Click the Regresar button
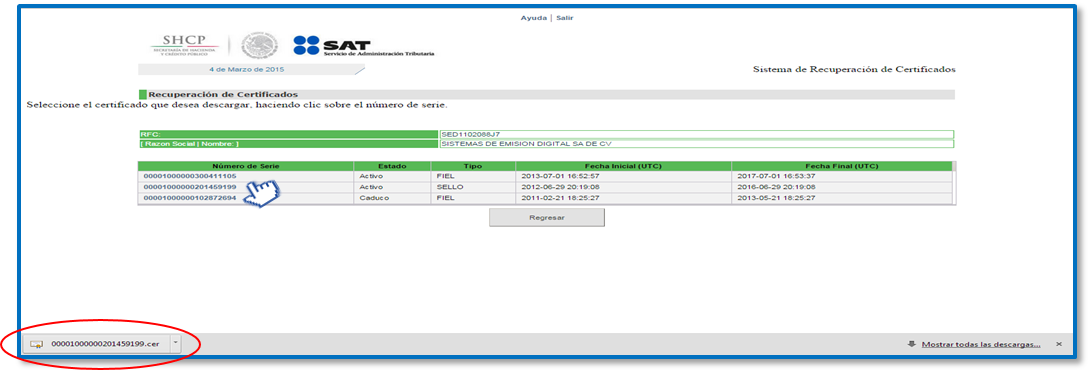Screen dimensions: 1090x372 click(x=546, y=217)
